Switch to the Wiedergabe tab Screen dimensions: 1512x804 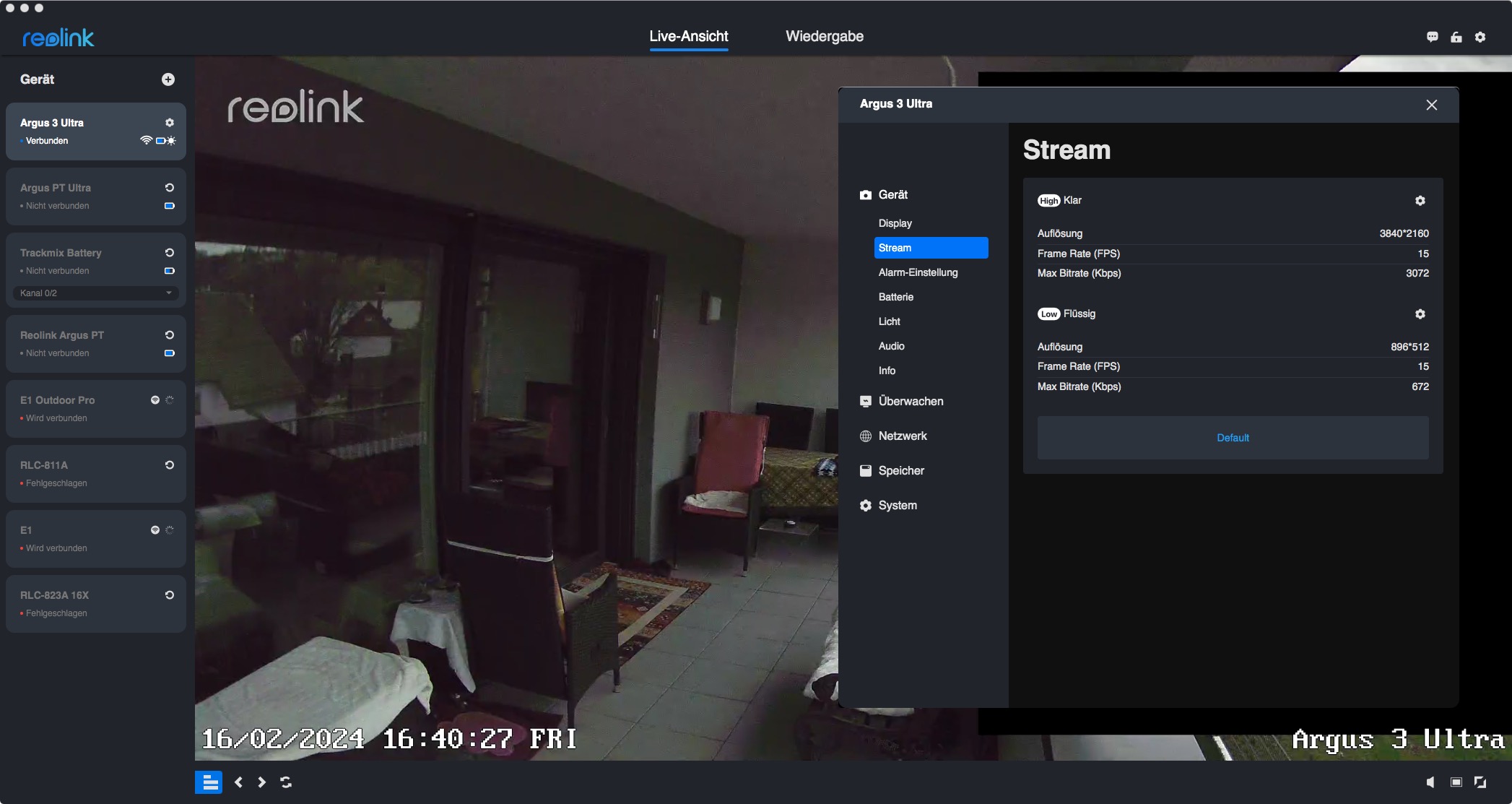tap(824, 37)
